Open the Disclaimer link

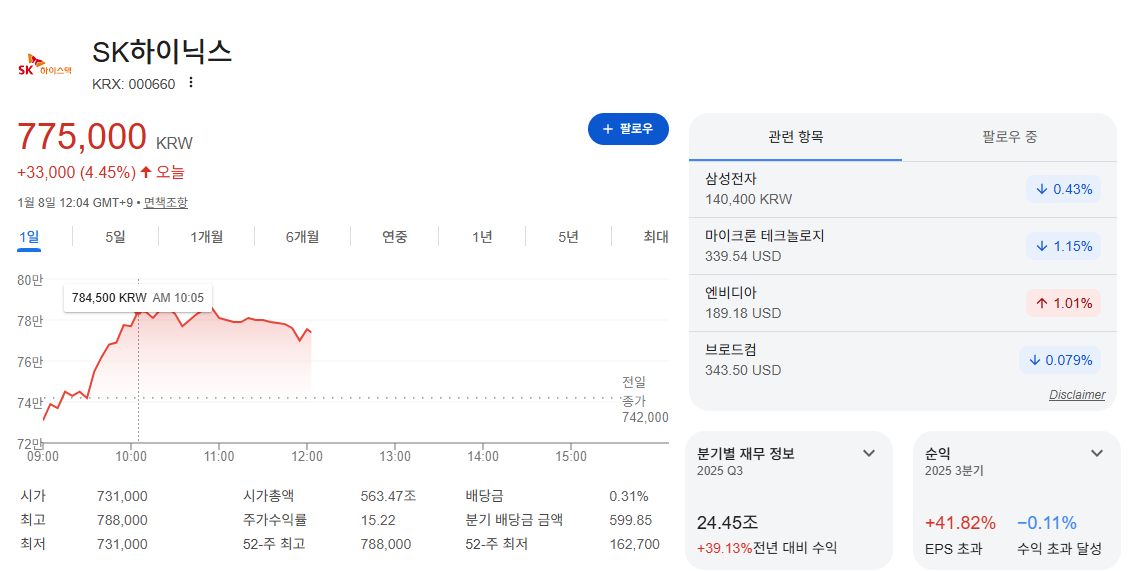tap(1077, 395)
